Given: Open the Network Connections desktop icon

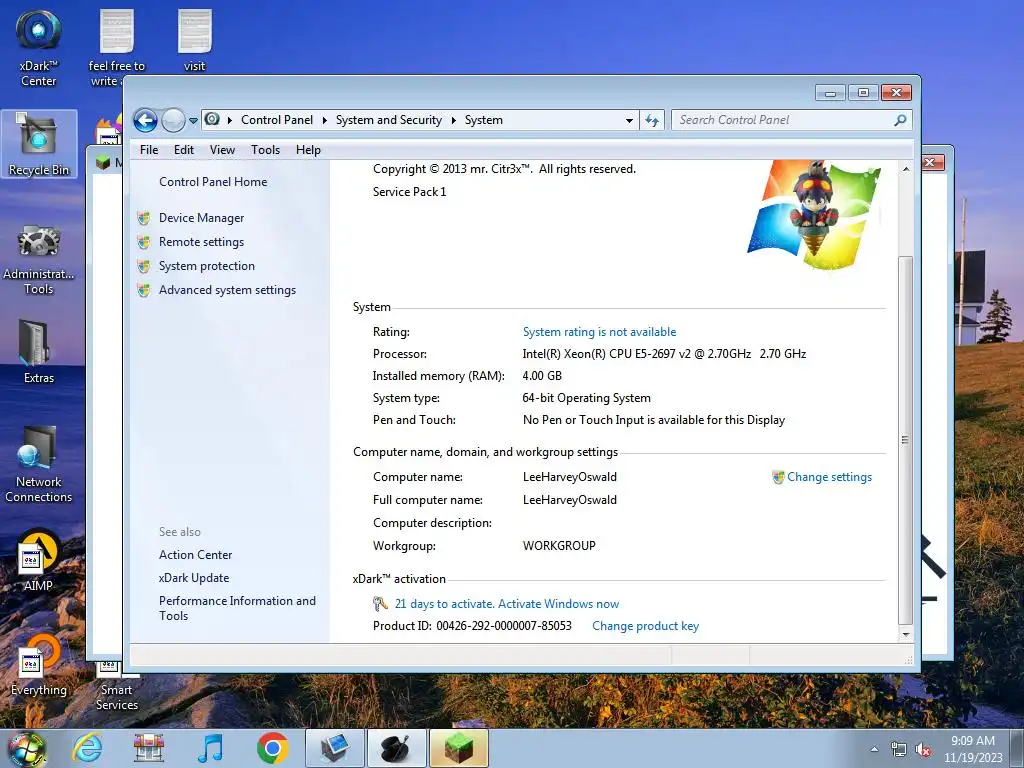Looking at the screenshot, I should 39,464.
